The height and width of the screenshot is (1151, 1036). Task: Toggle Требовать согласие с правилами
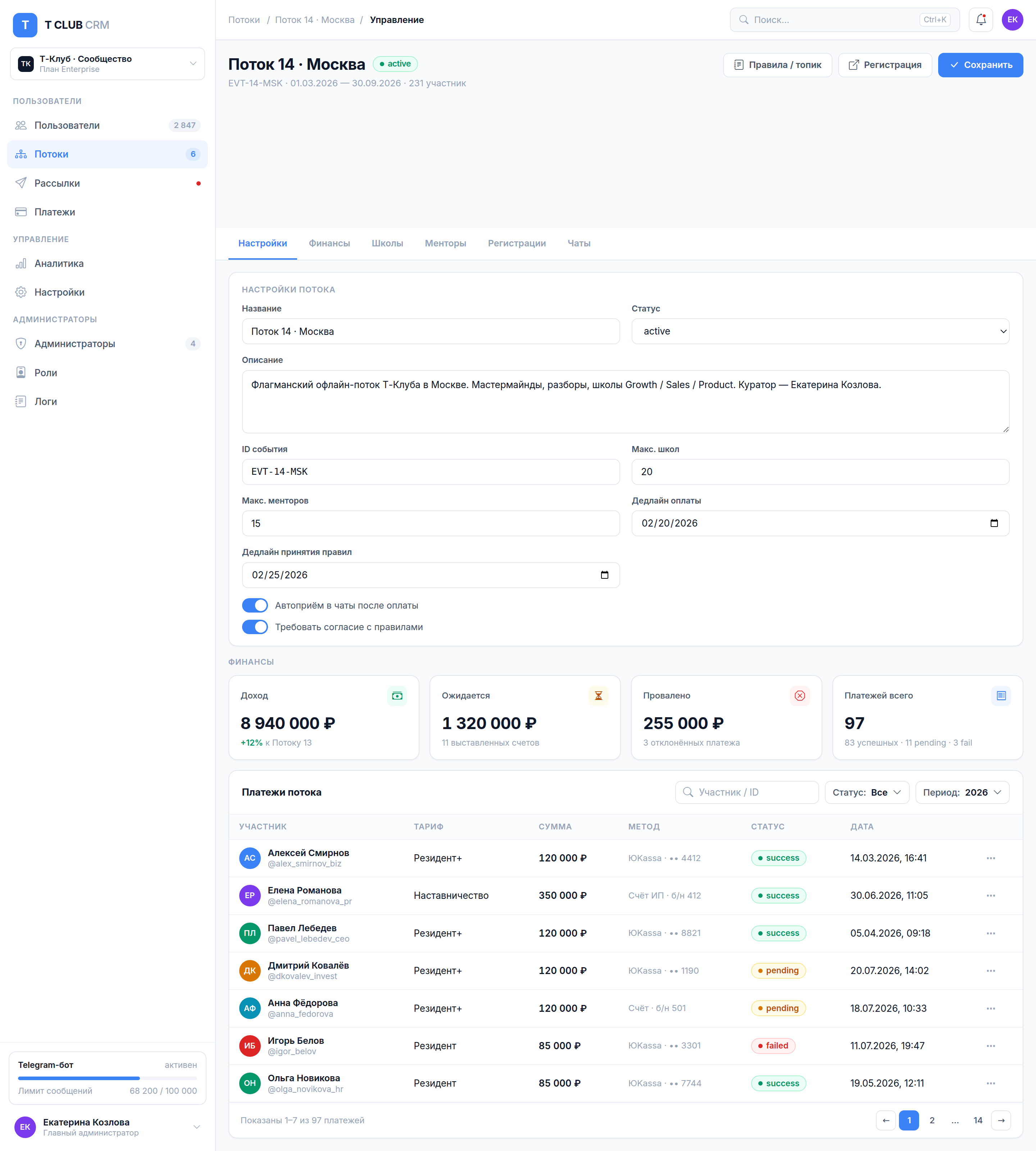tap(254, 627)
